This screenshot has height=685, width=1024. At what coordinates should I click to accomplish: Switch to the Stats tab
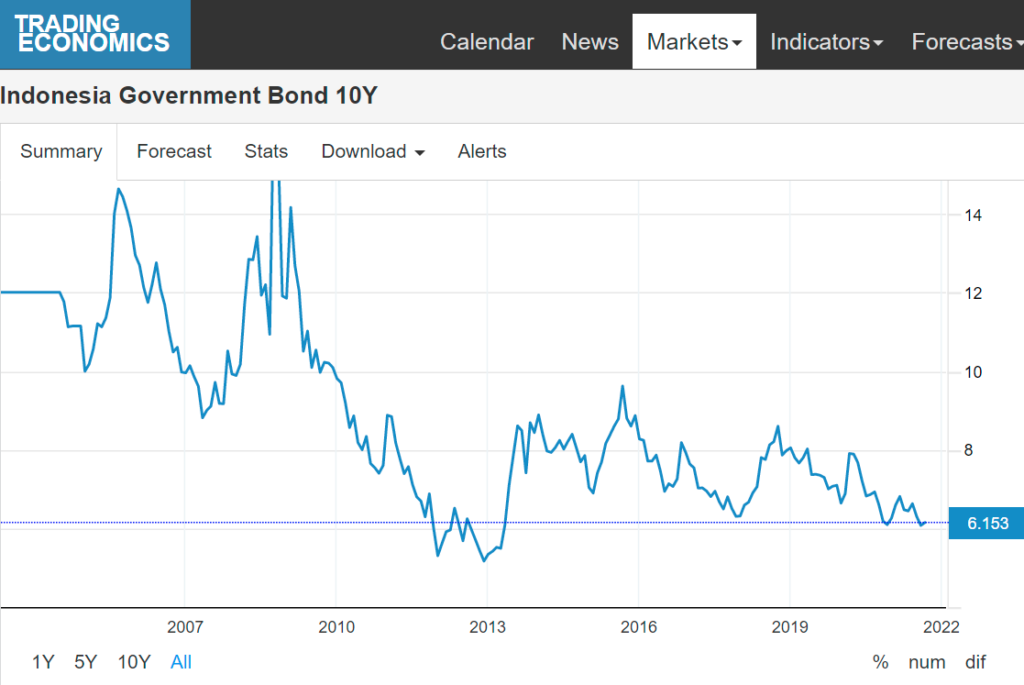pos(266,151)
